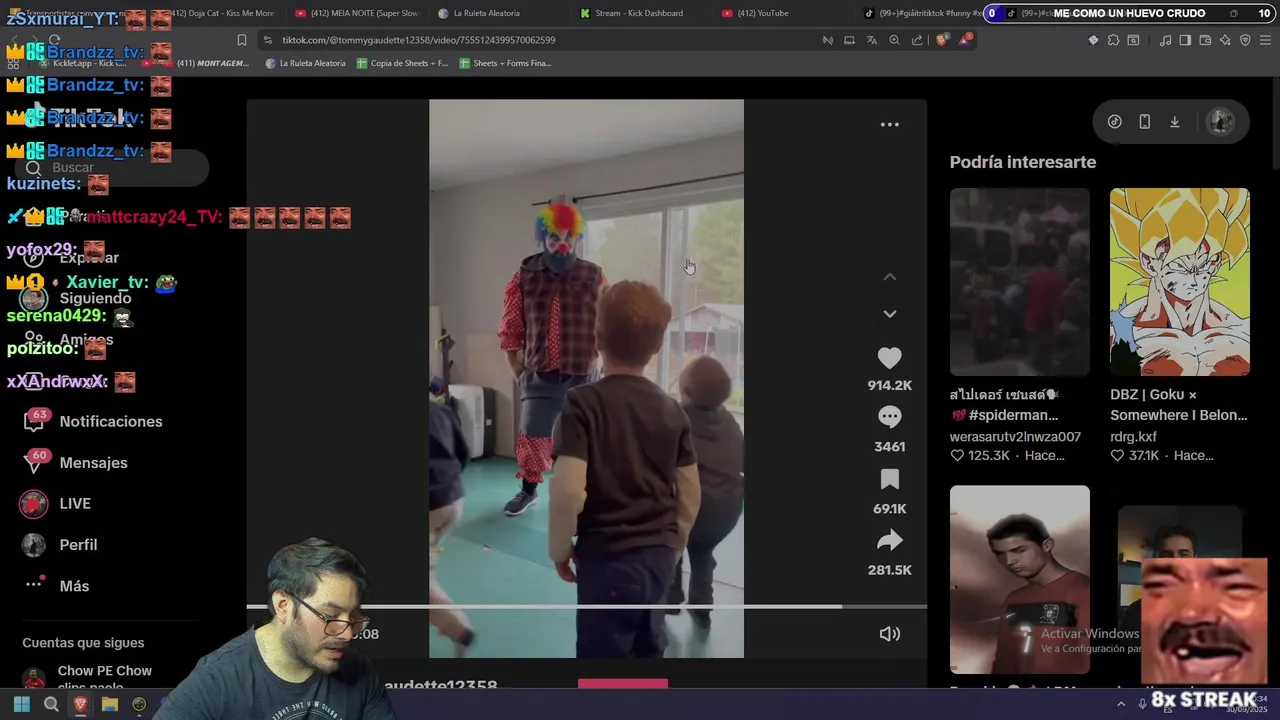Save the video with the bookmark icon
This screenshot has height=720, width=1280.
(x=889, y=479)
